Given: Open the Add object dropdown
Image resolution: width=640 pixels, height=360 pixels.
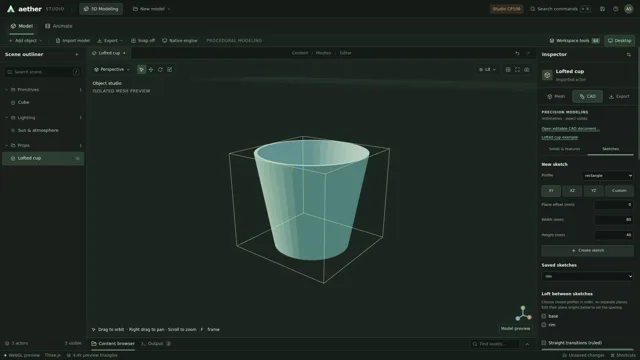Looking at the screenshot, I should [25, 40].
